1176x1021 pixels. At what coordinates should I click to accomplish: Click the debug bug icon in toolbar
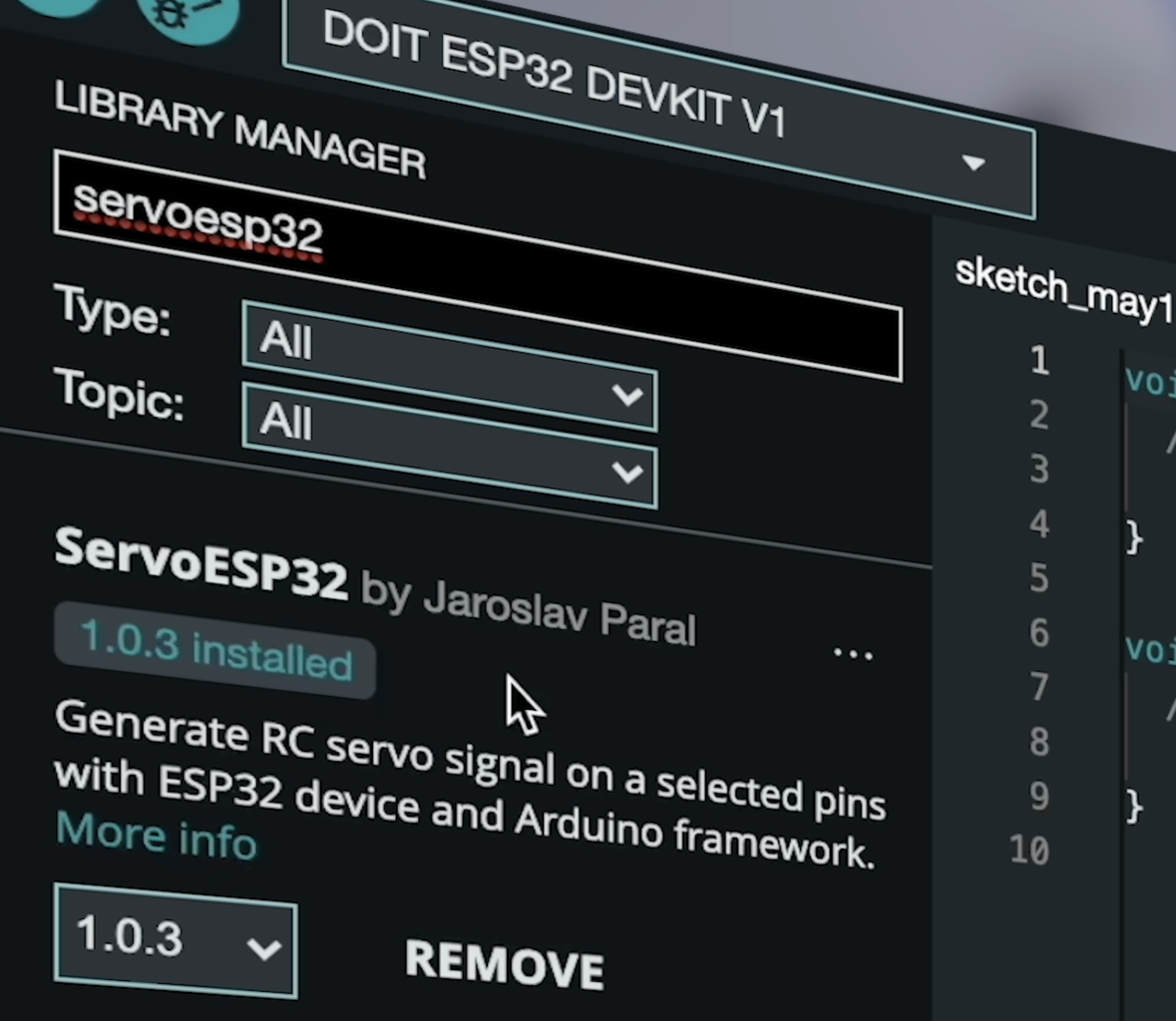point(188,15)
